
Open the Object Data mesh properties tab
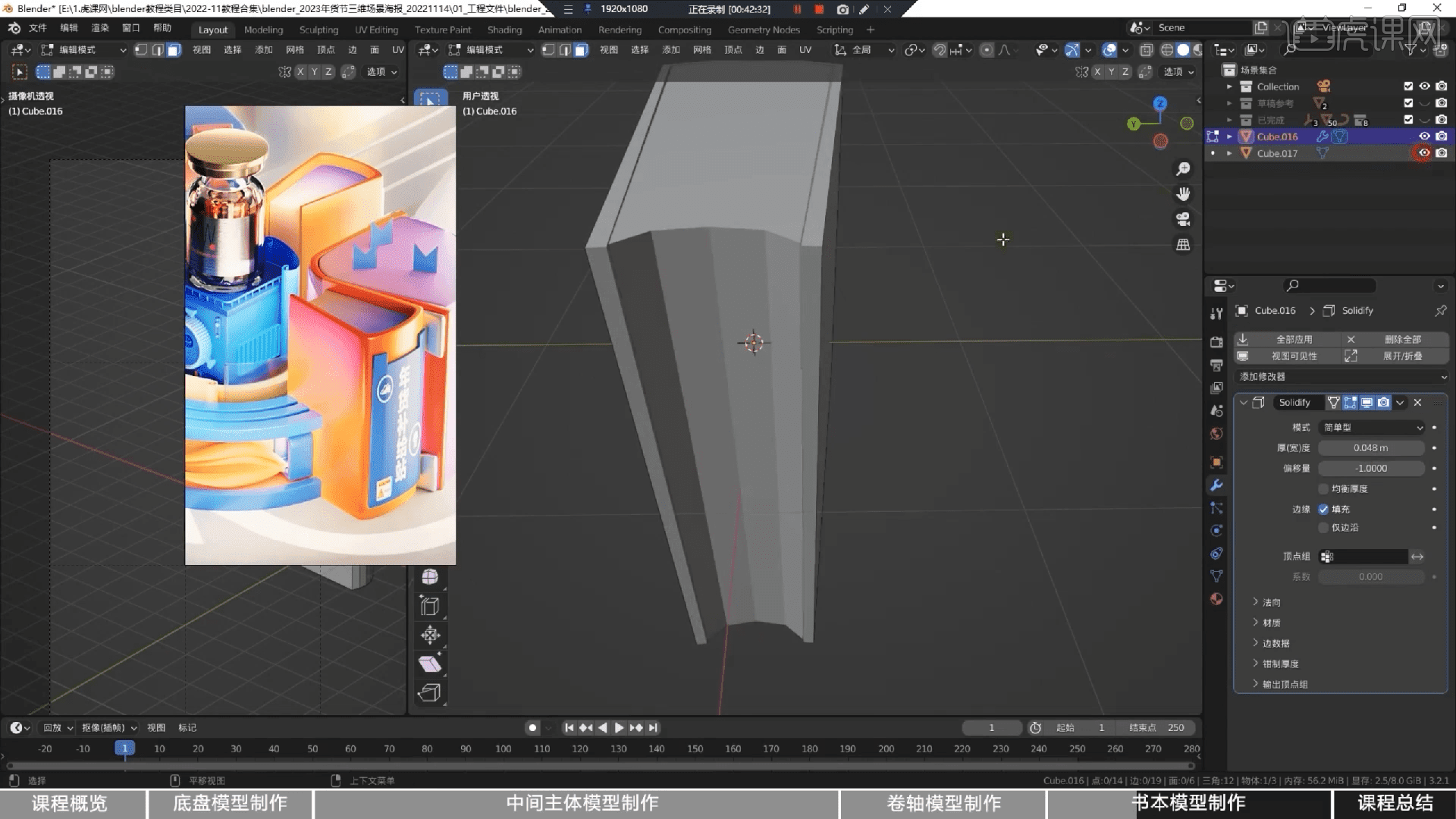point(1216,576)
